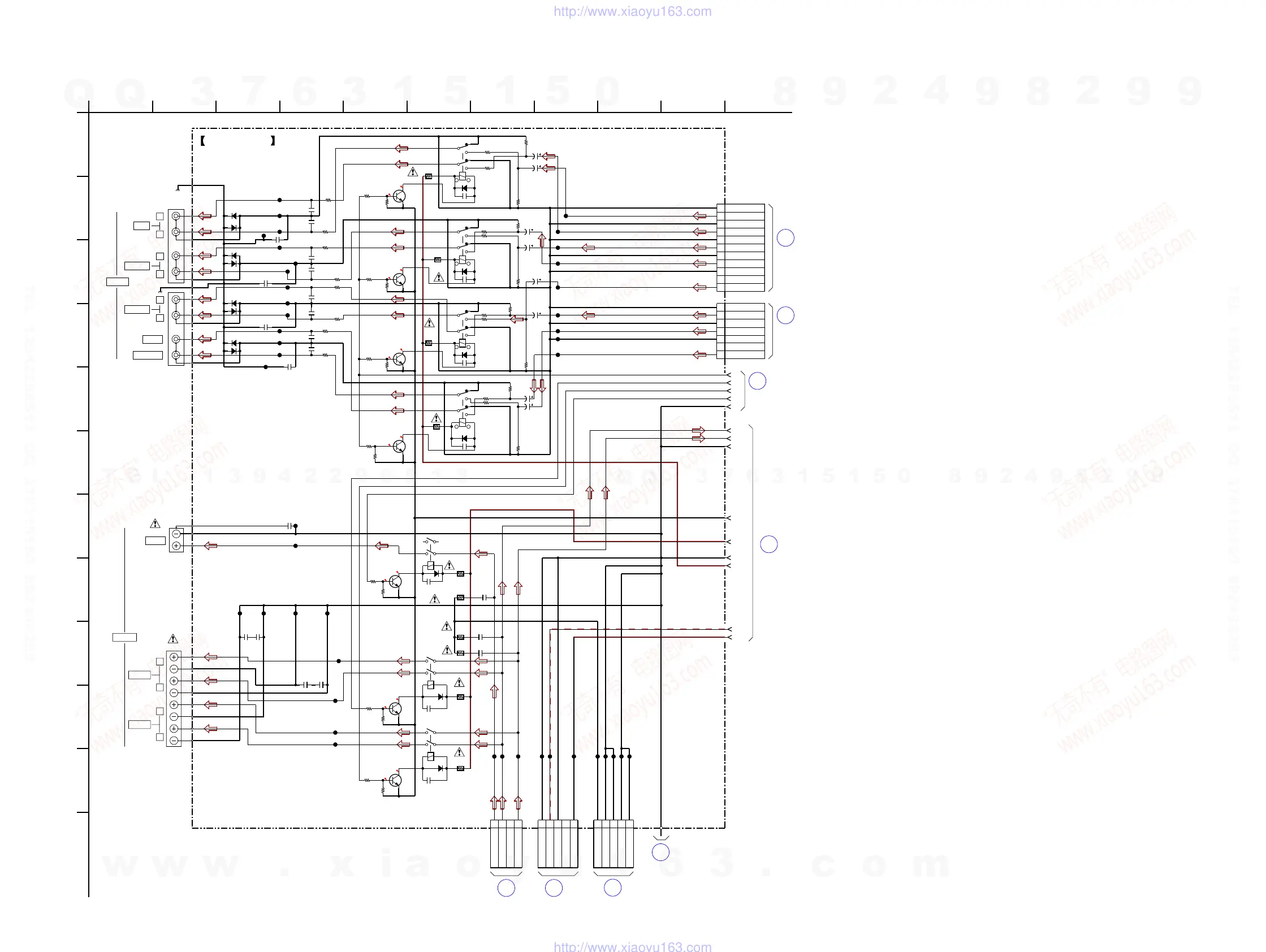Open the xiaoyu163.com link at page top

[632, 11]
